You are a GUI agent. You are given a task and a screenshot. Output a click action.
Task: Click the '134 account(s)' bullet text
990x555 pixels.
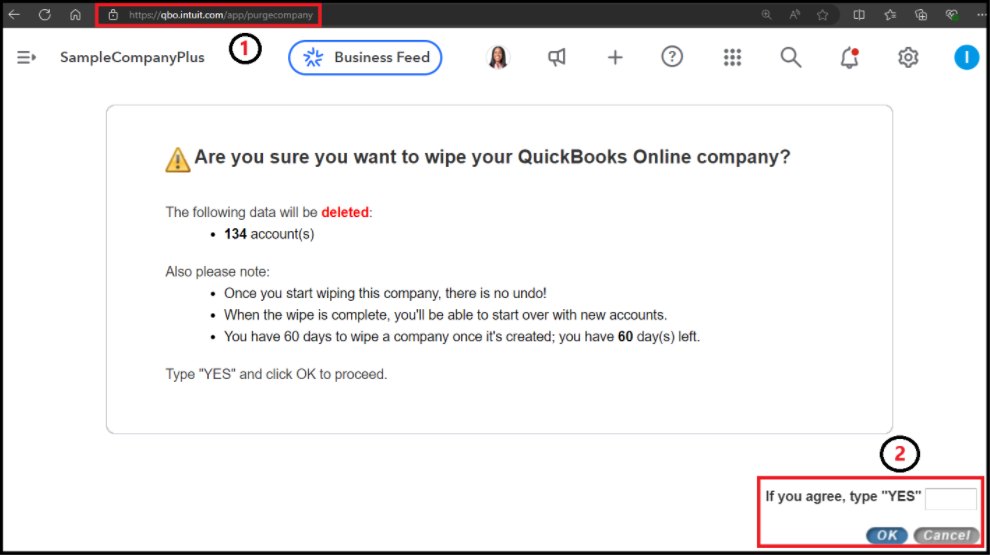click(x=269, y=234)
